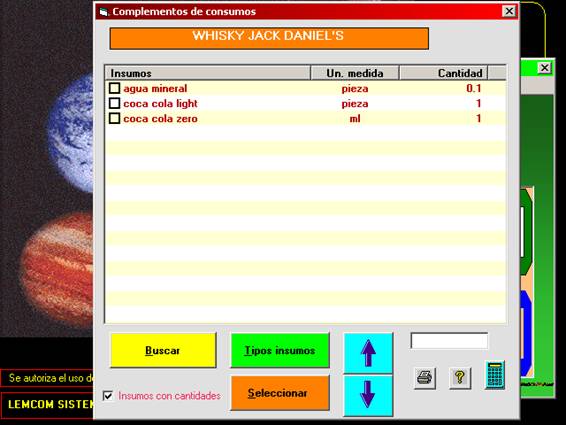Click the Cantidad column header
This screenshot has width=566, height=425.
coord(444,73)
